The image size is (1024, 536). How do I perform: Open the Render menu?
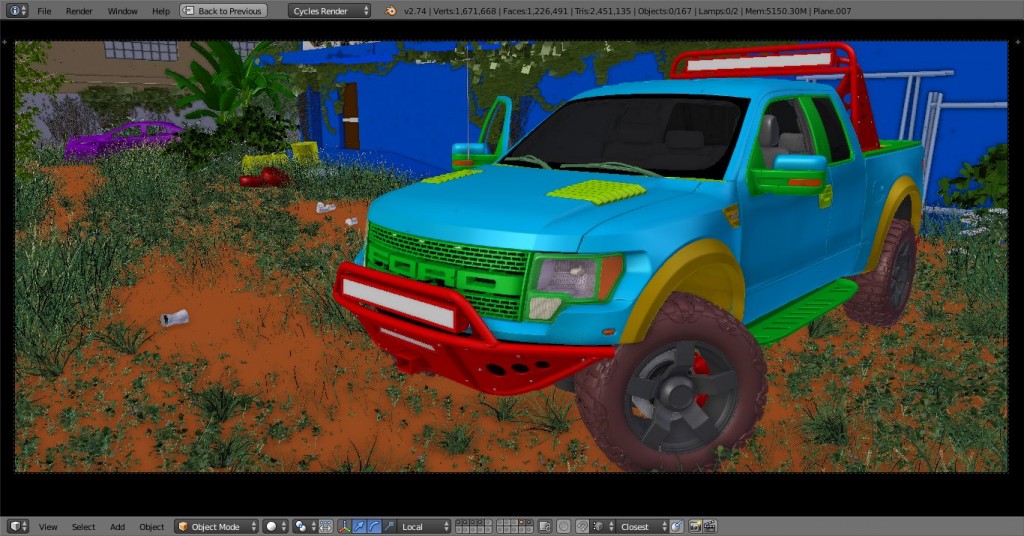pos(79,11)
